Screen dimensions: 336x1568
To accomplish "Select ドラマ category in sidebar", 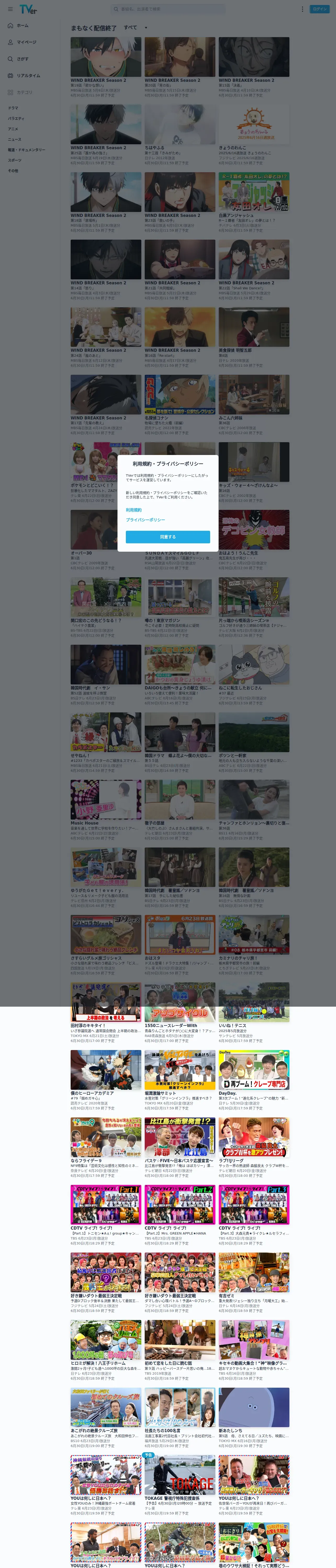I will click(x=13, y=108).
